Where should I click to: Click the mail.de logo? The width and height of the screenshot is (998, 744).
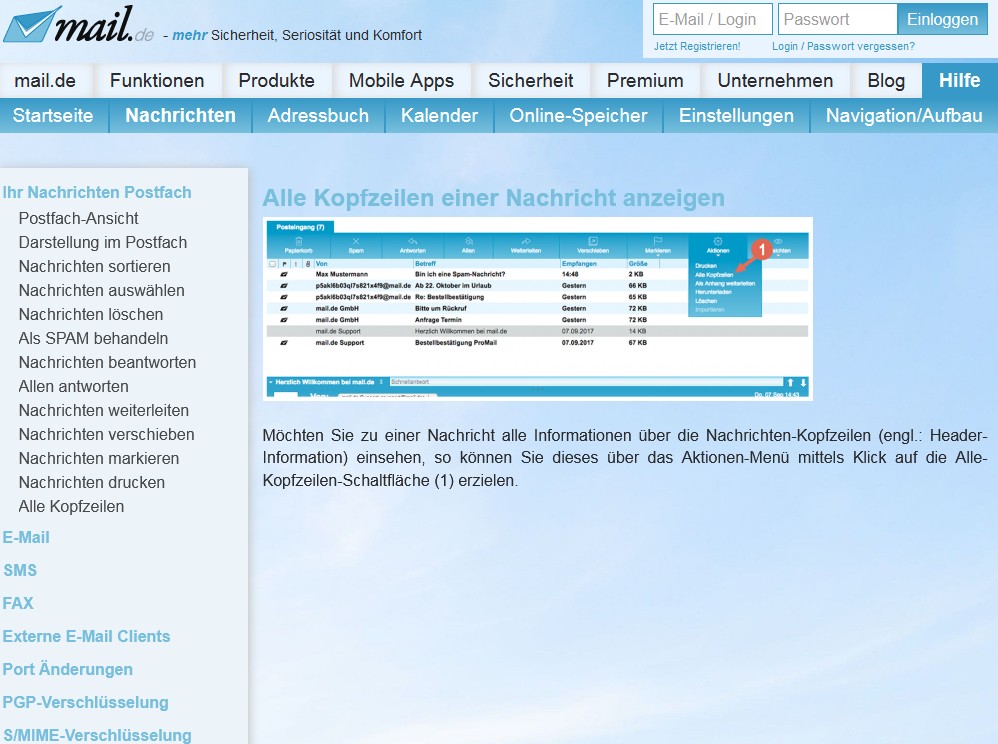tap(79, 25)
